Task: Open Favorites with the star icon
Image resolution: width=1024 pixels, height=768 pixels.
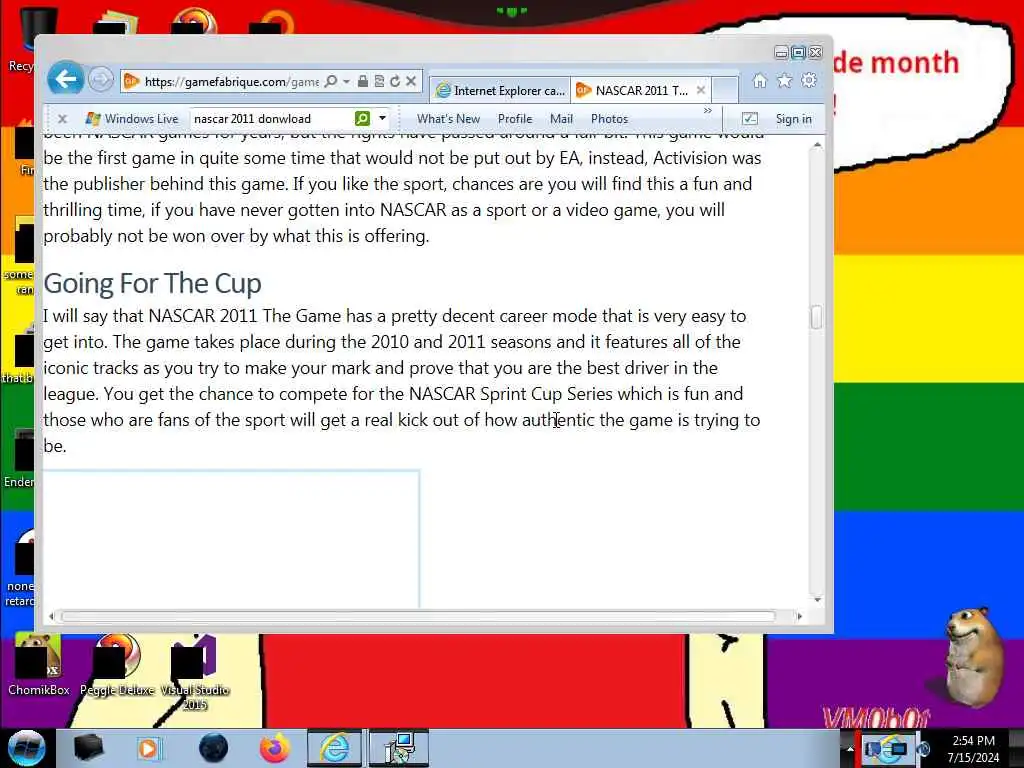Action: (x=784, y=80)
